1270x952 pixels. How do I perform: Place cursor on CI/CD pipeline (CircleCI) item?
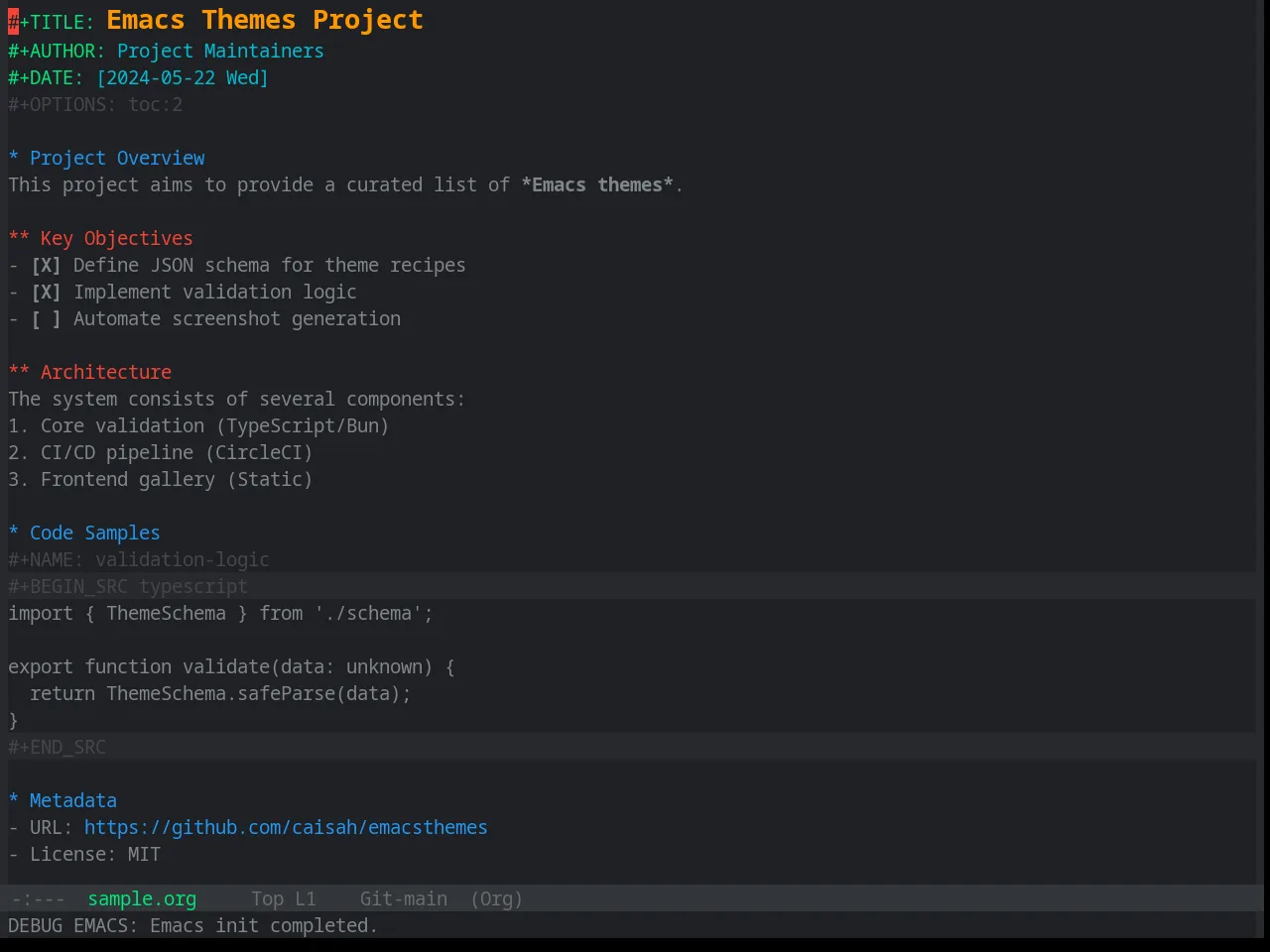pyautogui.click(x=161, y=452)
